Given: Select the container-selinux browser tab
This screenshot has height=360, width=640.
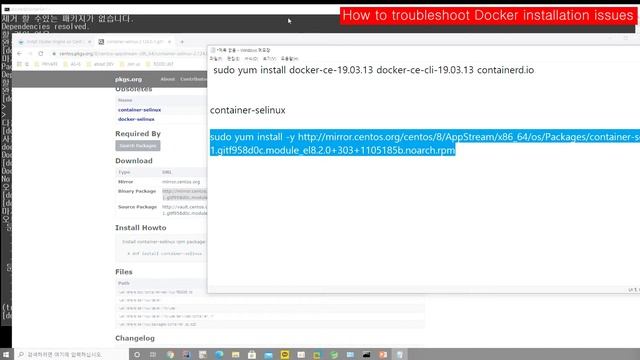Looking at the screenshot, I should point(135,42).
